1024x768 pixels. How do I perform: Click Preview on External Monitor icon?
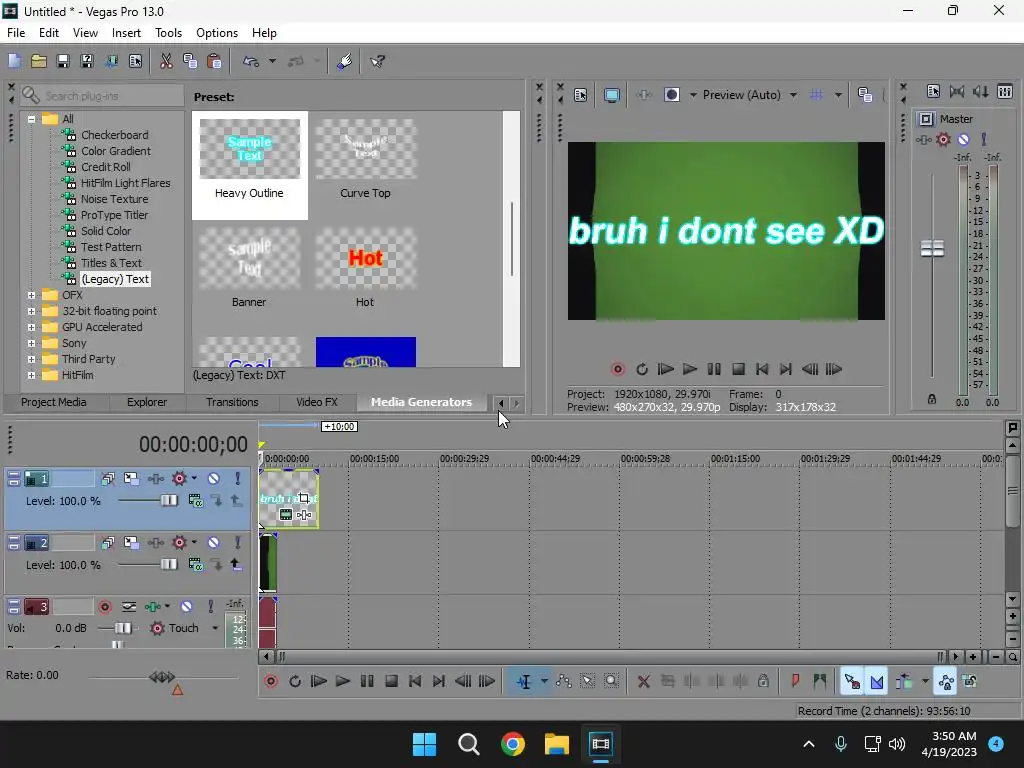[611, 95]
